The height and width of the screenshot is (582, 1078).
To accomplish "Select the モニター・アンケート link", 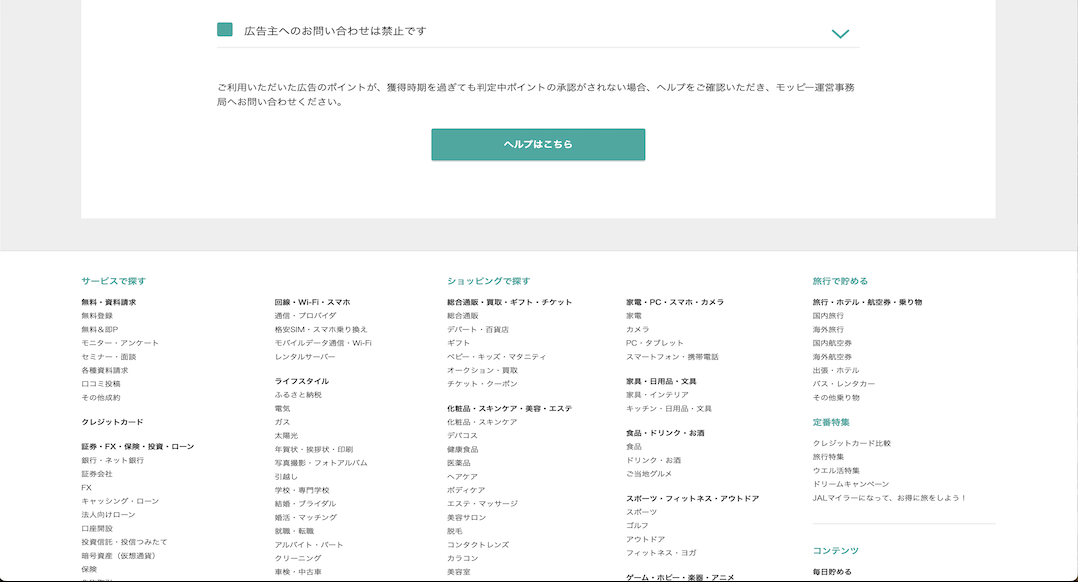I will [x=120, y=343].
